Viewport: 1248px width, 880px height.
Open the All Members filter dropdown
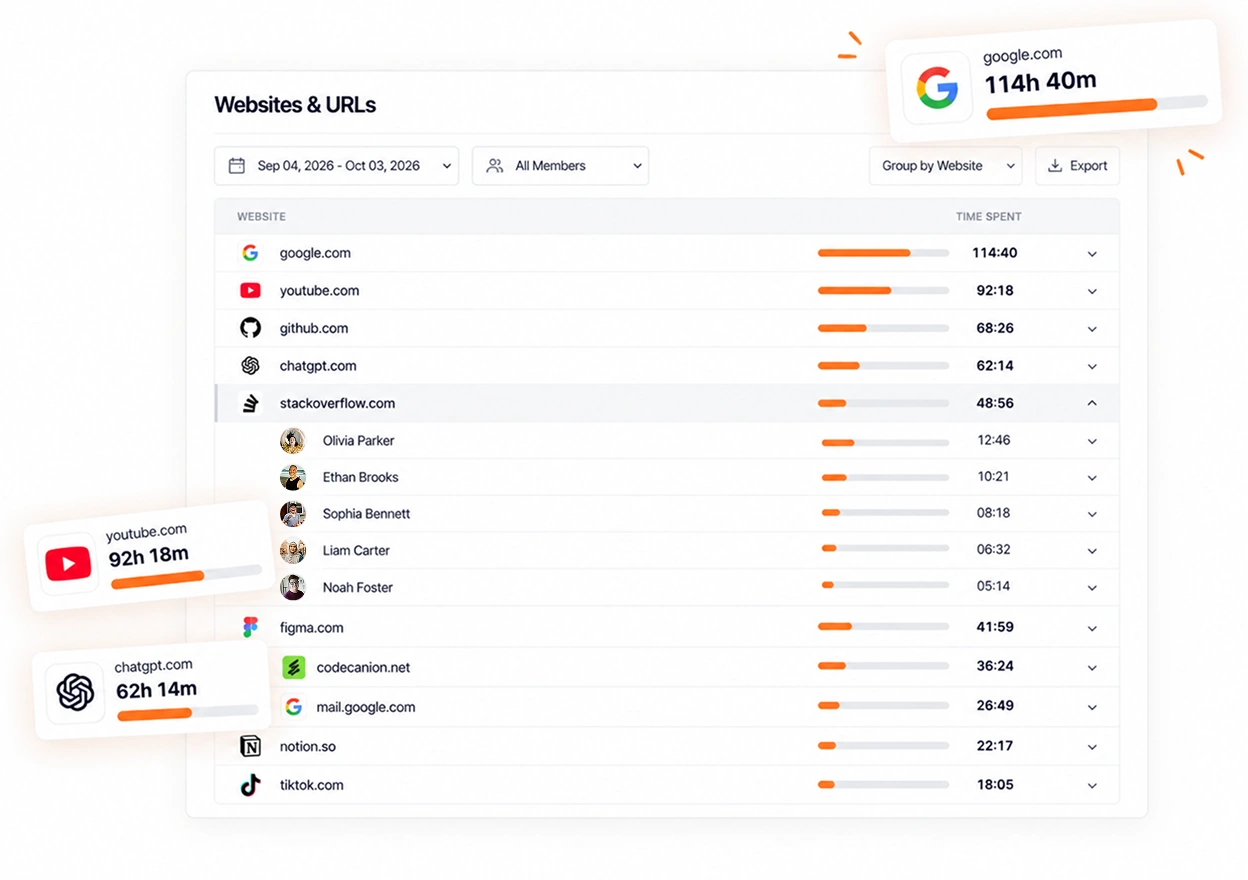pyautogui.click(x=560, y=166)
